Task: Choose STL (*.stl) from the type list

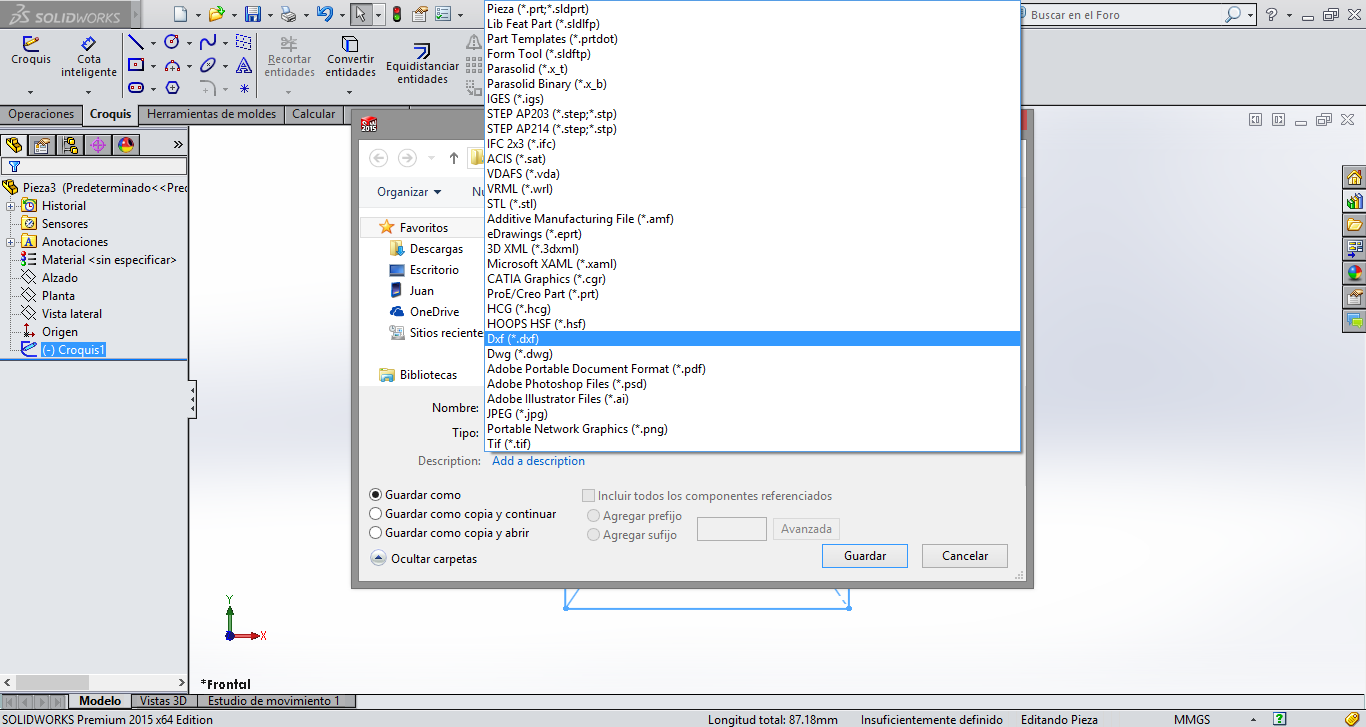Action: [752, 204]
